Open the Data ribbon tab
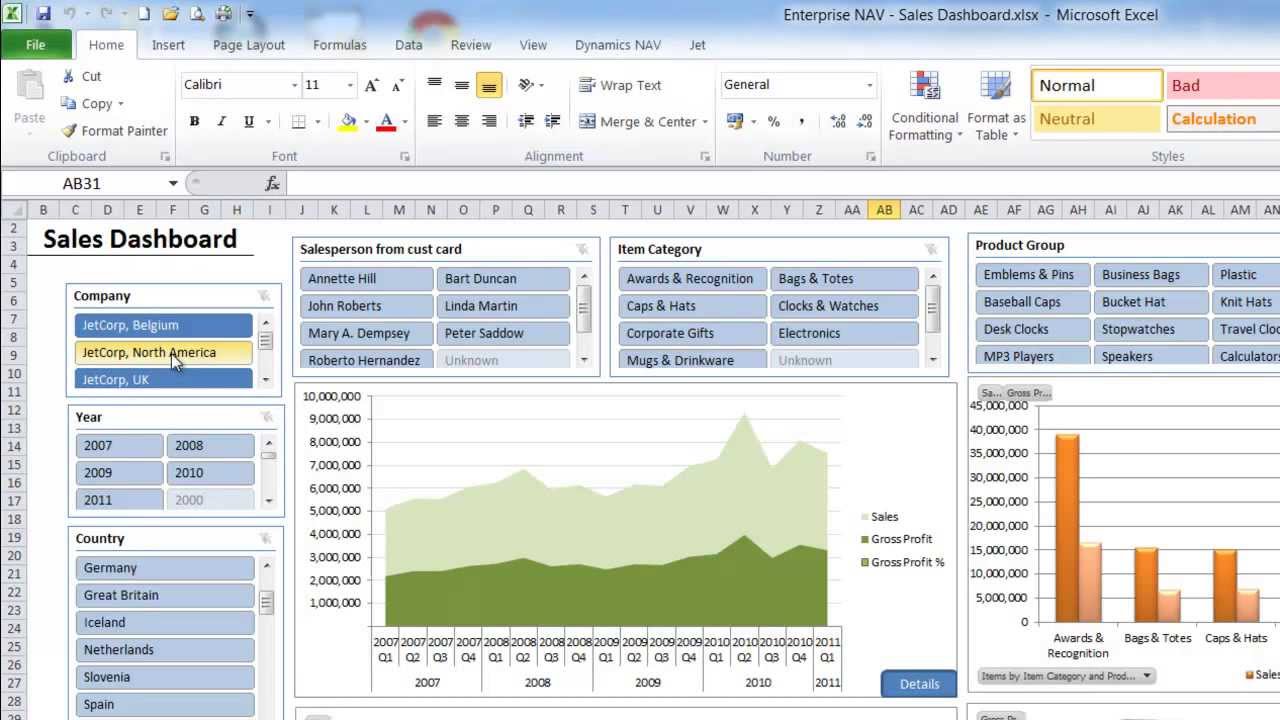 tap(408, 45)
